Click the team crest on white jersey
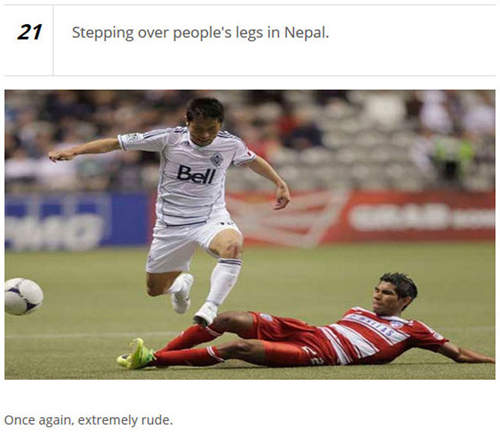The height and width of the screenshot is (446, 500). click(217, 159)
